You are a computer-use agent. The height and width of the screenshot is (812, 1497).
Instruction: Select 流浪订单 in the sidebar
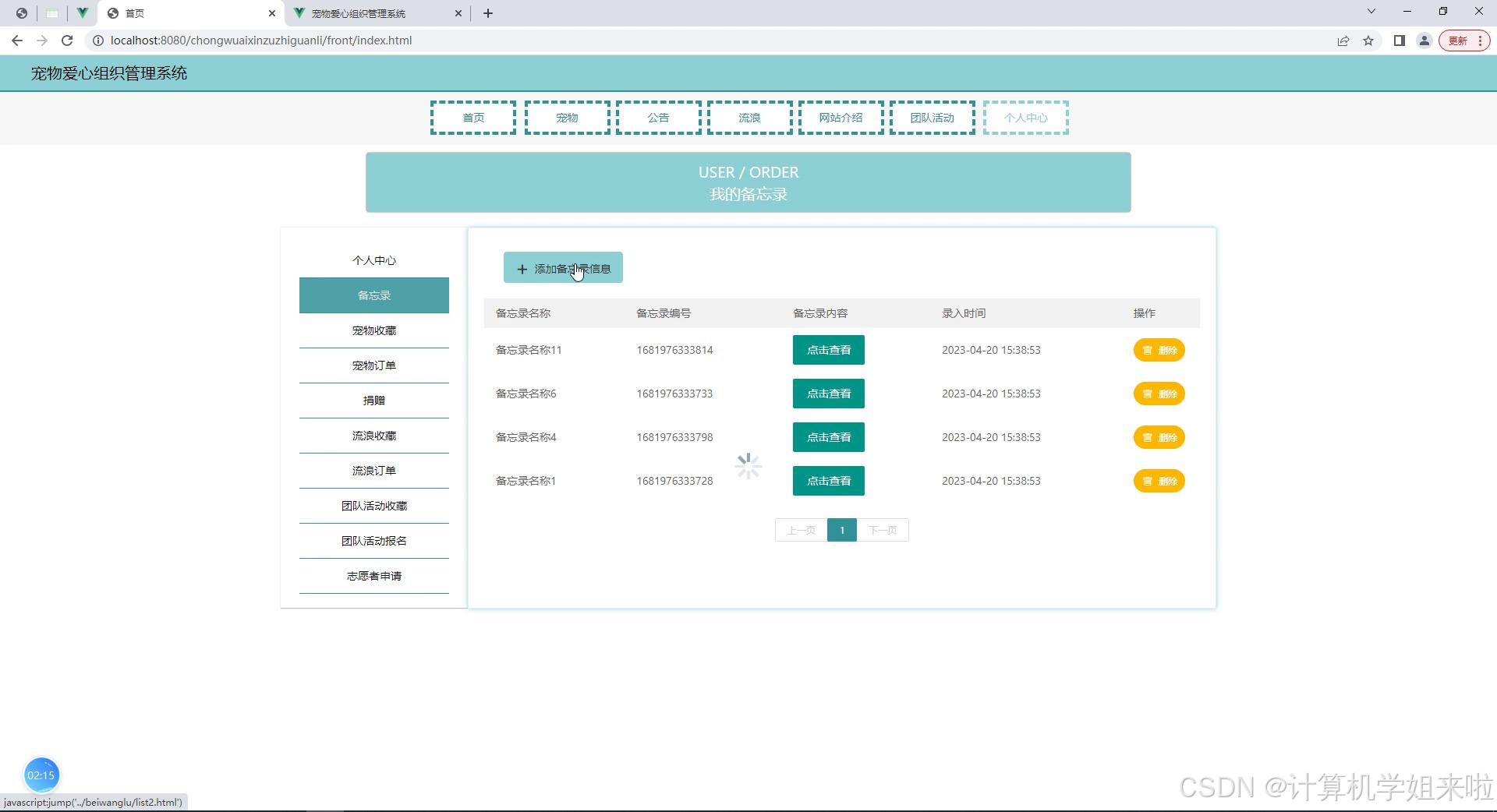coord(374,471)
